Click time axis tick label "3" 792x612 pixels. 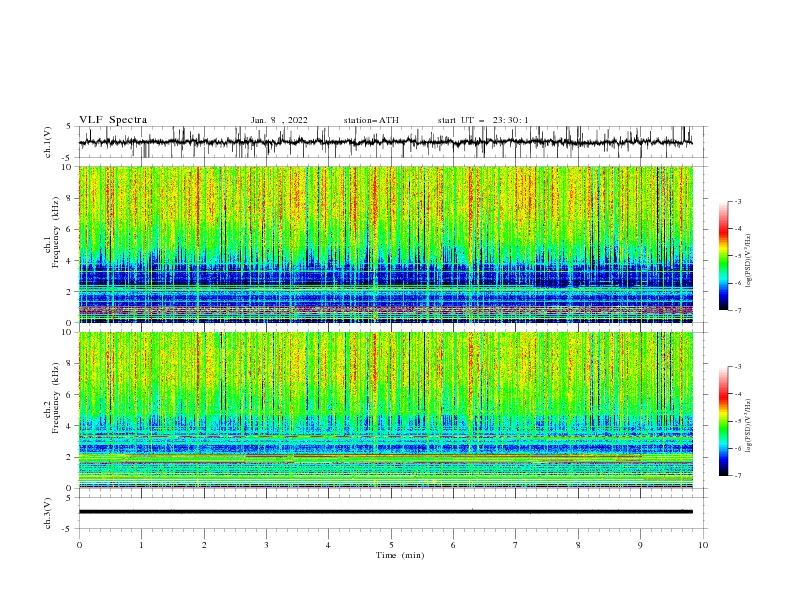click(x=266, y=545)
